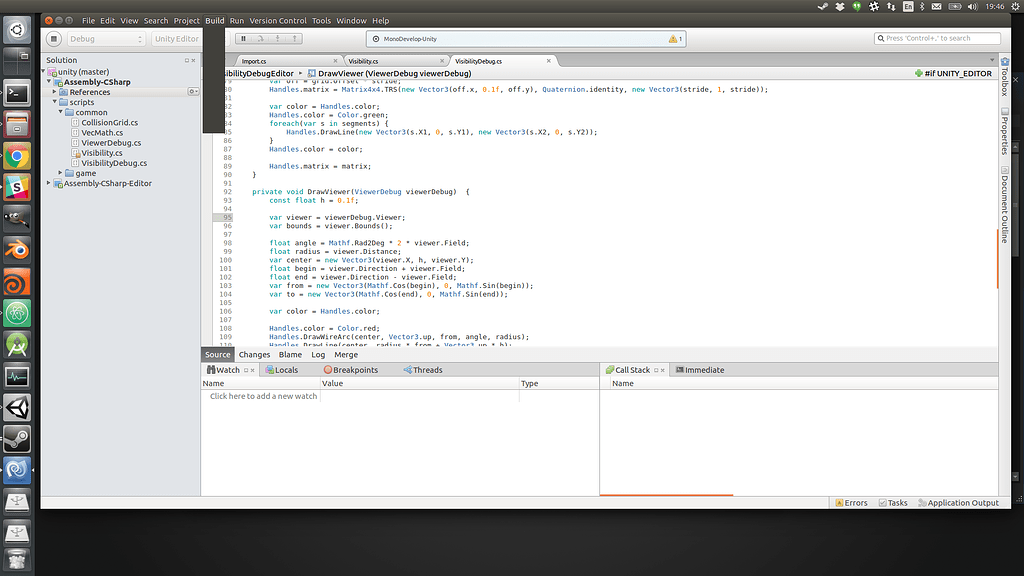Open VecMath.cs from the solution tree
Image resolution: width=1024 pixels, height=576 pixels.
(x=102, y=132)
